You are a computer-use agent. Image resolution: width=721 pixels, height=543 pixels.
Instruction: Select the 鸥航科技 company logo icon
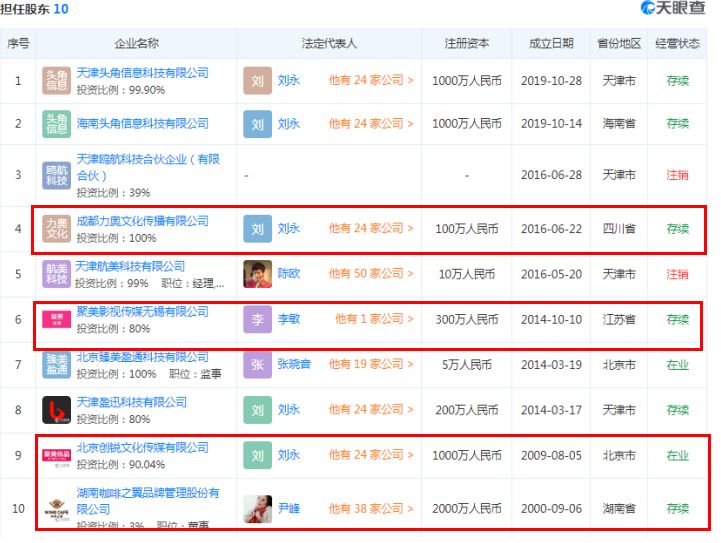(x=57, y=175)
